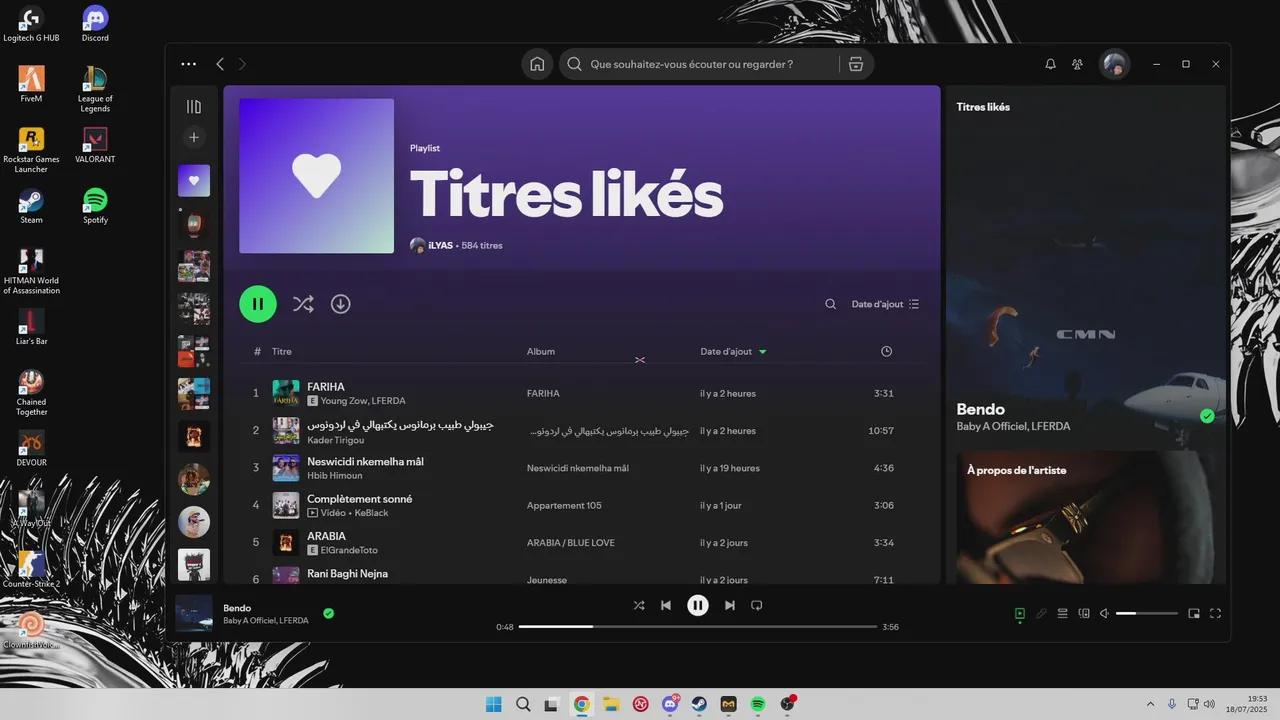Open the notifications bell
This screenshot has width=1280, height=720.
click(1050, 64)
